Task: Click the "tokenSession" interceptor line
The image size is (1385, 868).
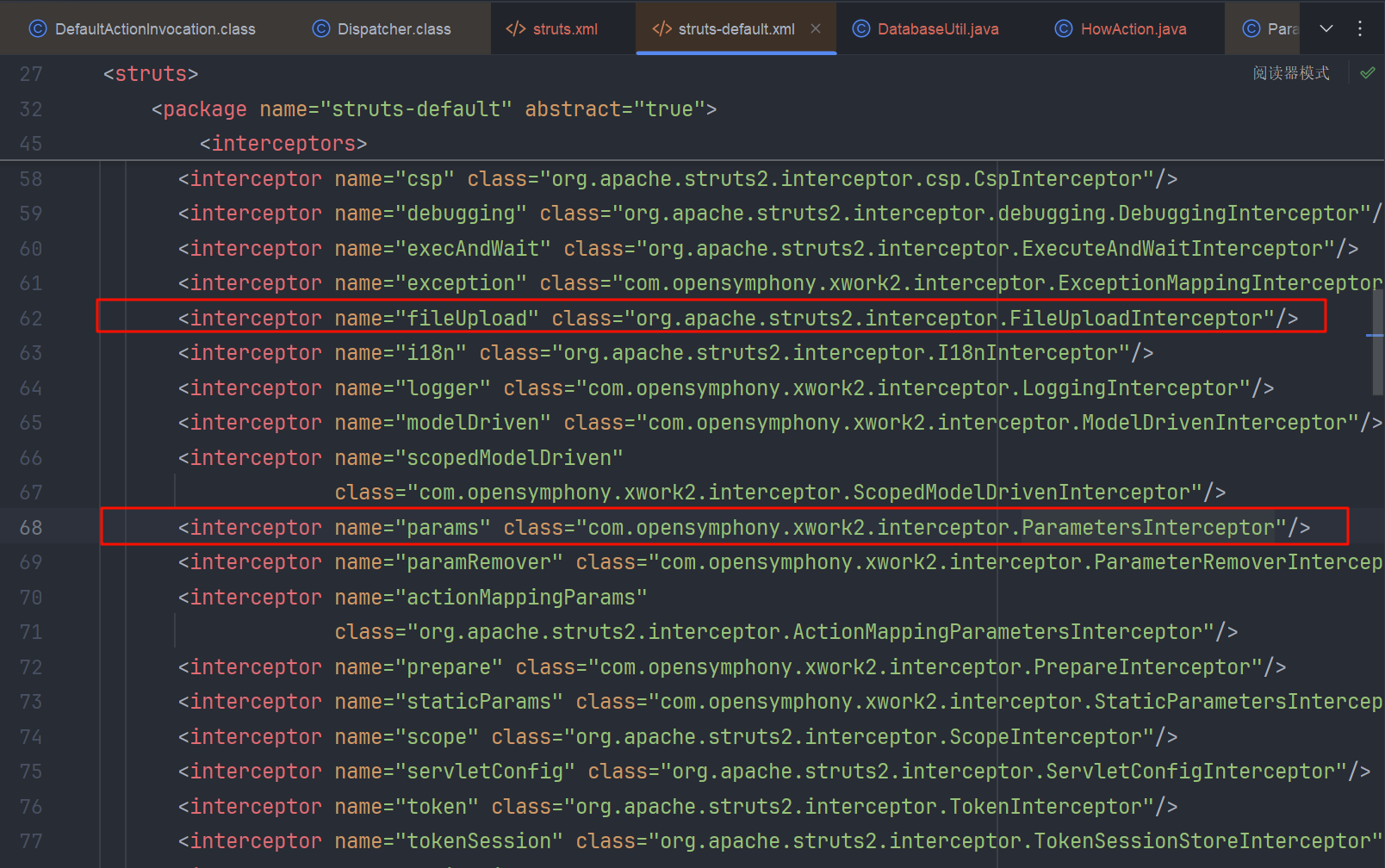Action: click(x=779, y=841)
